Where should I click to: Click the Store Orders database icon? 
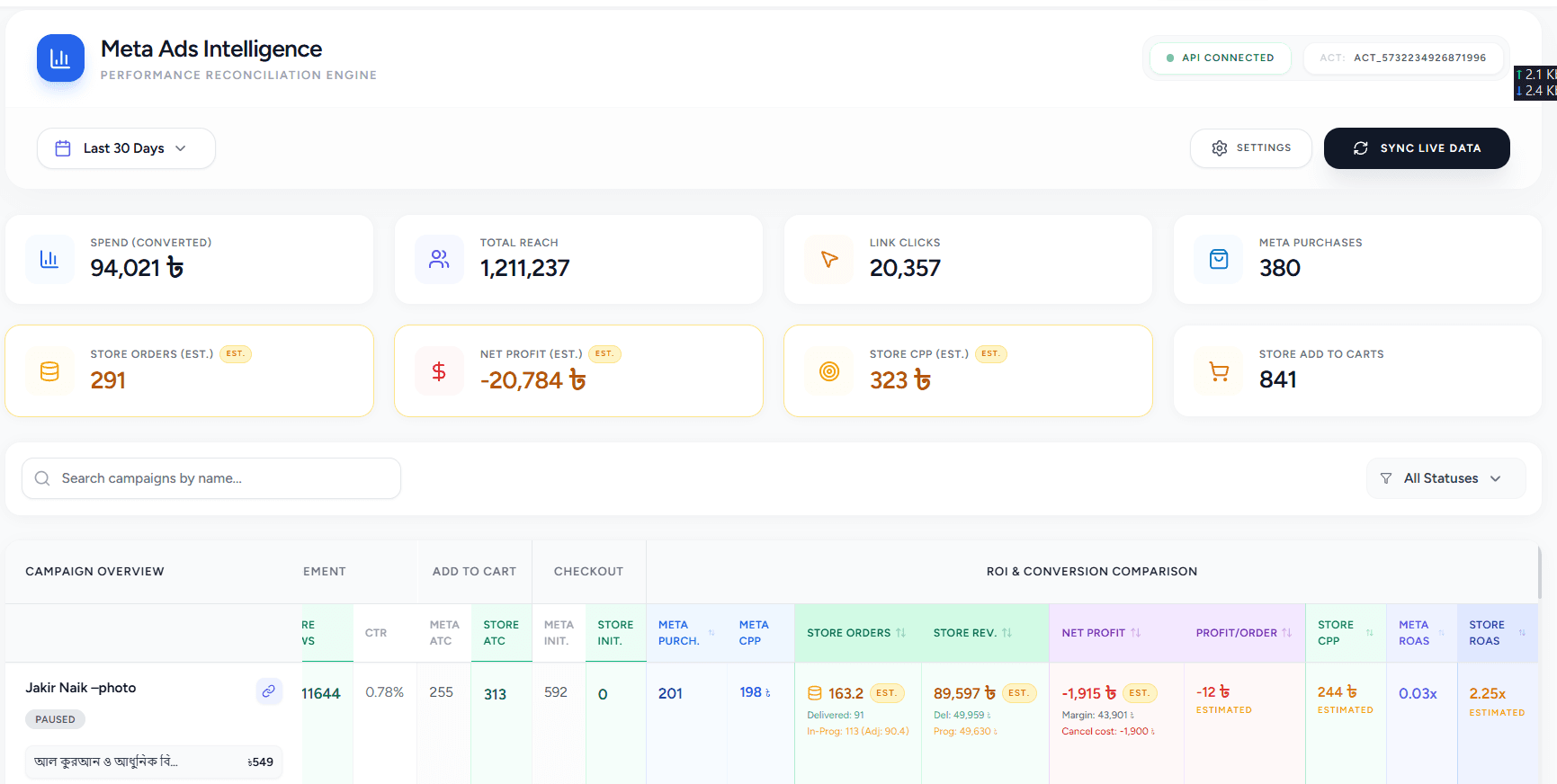[x=49, y=371]
